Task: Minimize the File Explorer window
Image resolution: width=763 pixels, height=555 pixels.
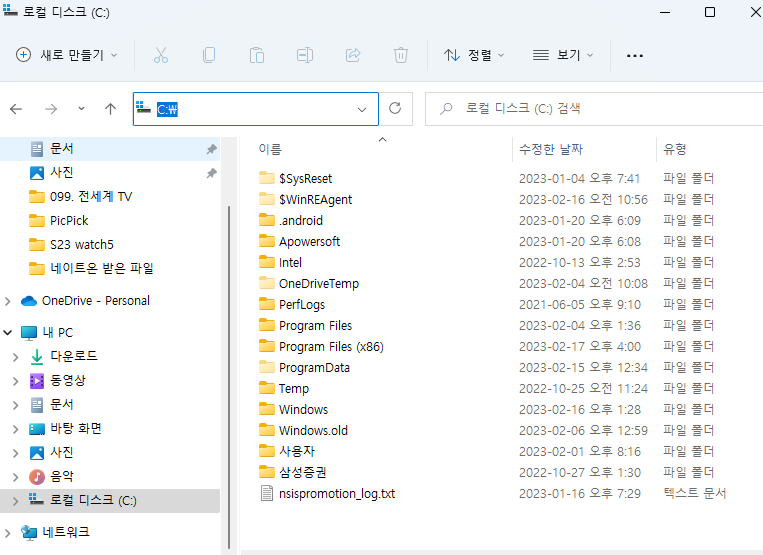Action: click(x=665, y=12)
